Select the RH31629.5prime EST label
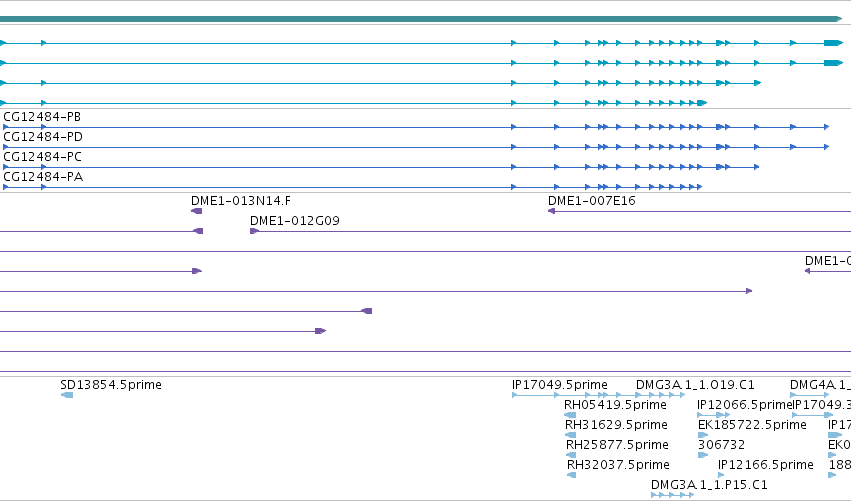Image resolution: width=851 pixels, height=501 pixels. 617,425
